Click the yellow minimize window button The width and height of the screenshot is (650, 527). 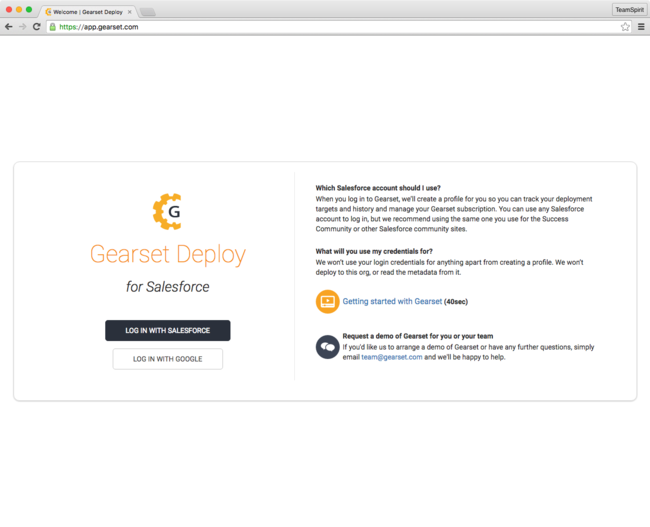(19, 10)
